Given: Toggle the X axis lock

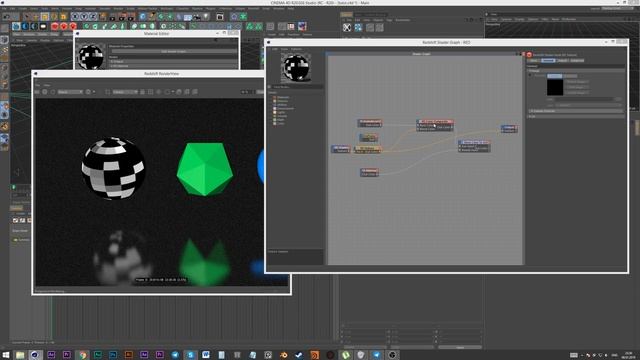Looking at the screenshot, I should pos(75,17).
